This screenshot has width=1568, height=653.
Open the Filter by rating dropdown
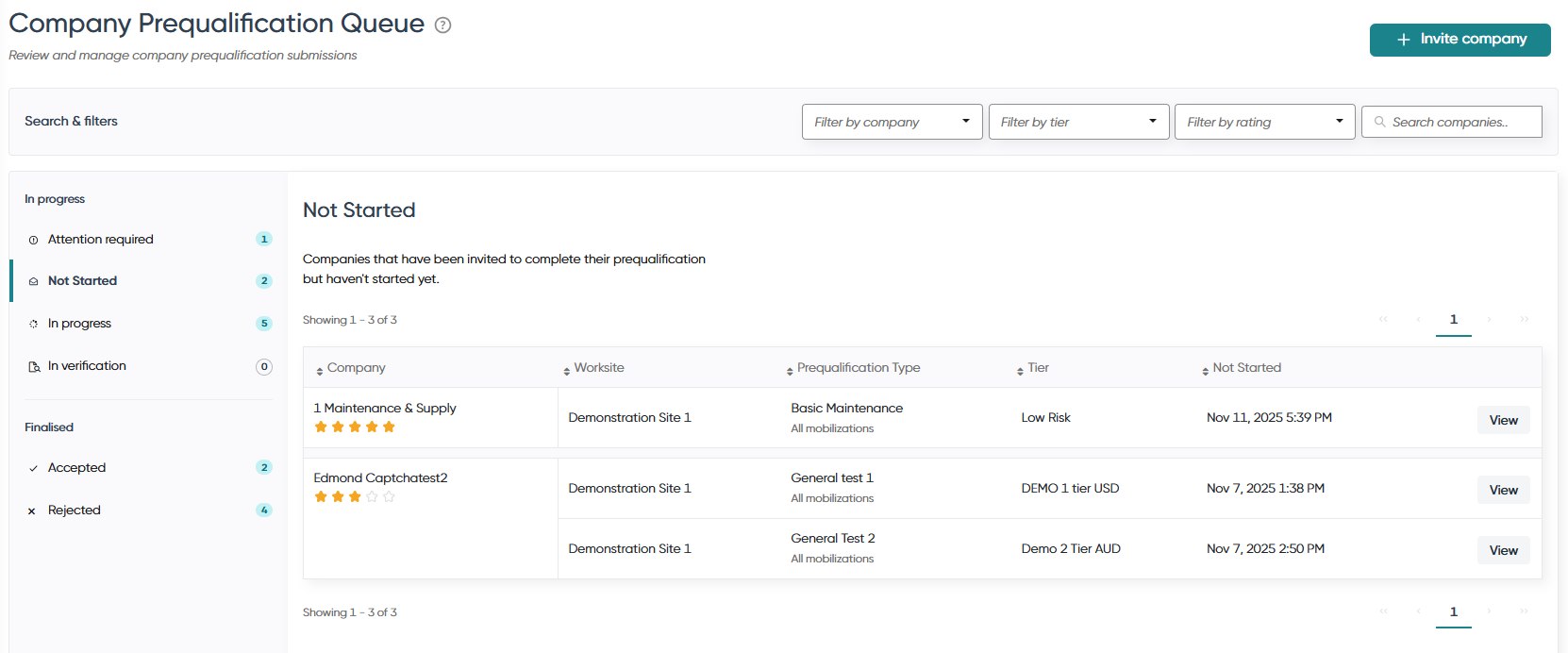click(x=1265, y=122)
